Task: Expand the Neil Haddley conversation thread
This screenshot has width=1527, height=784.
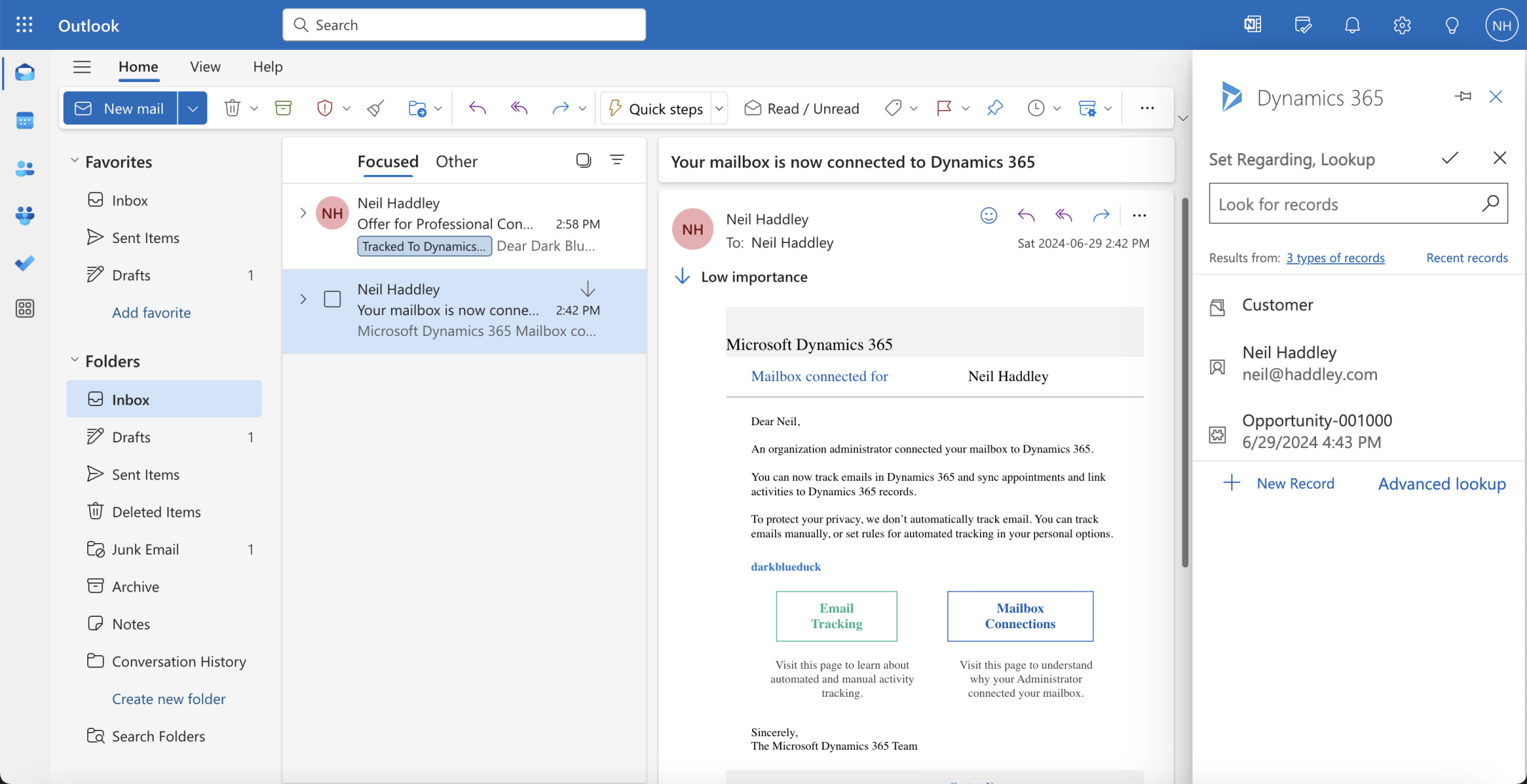Action: click(302, 212)
